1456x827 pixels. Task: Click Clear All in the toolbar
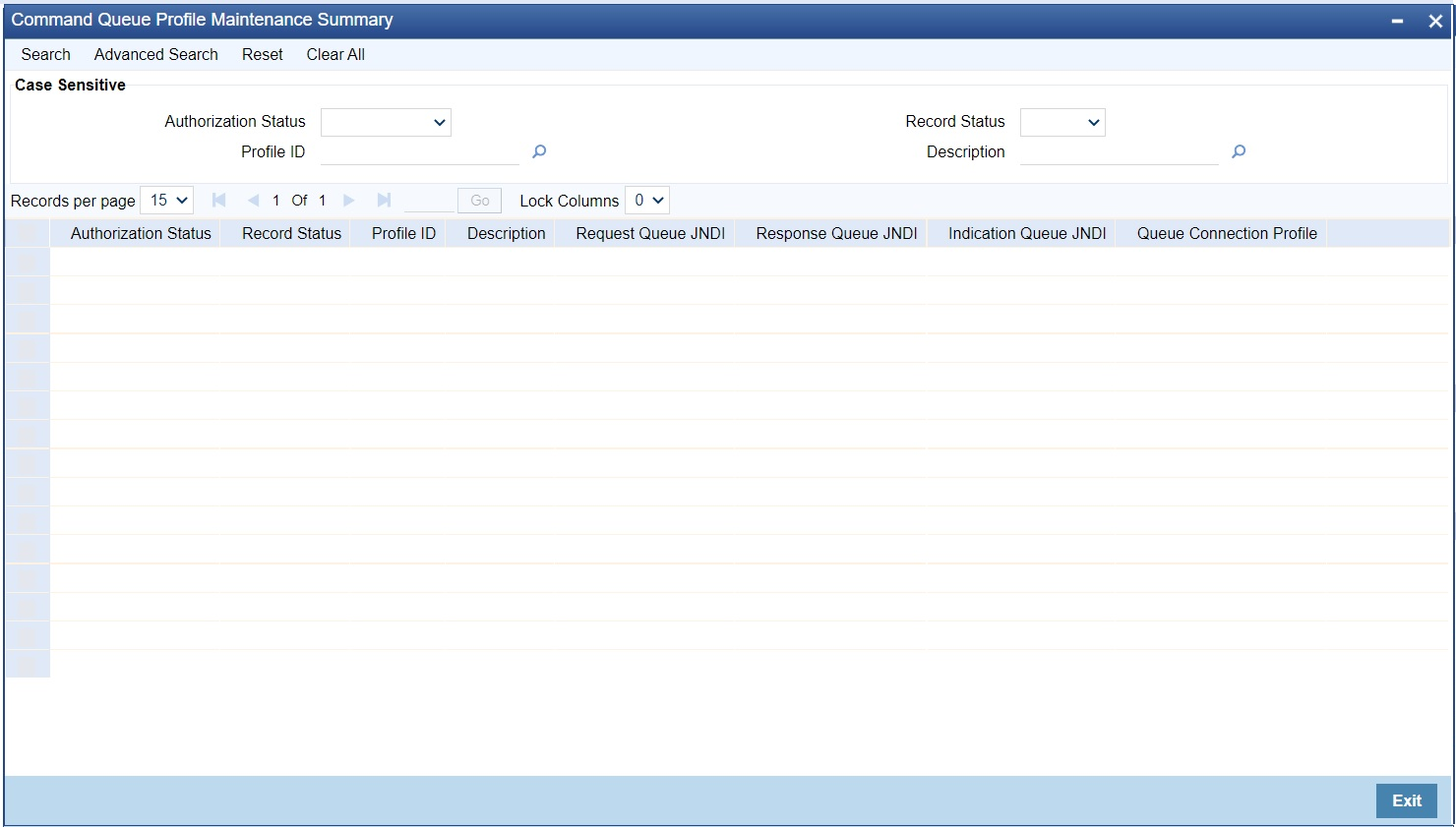335,55
